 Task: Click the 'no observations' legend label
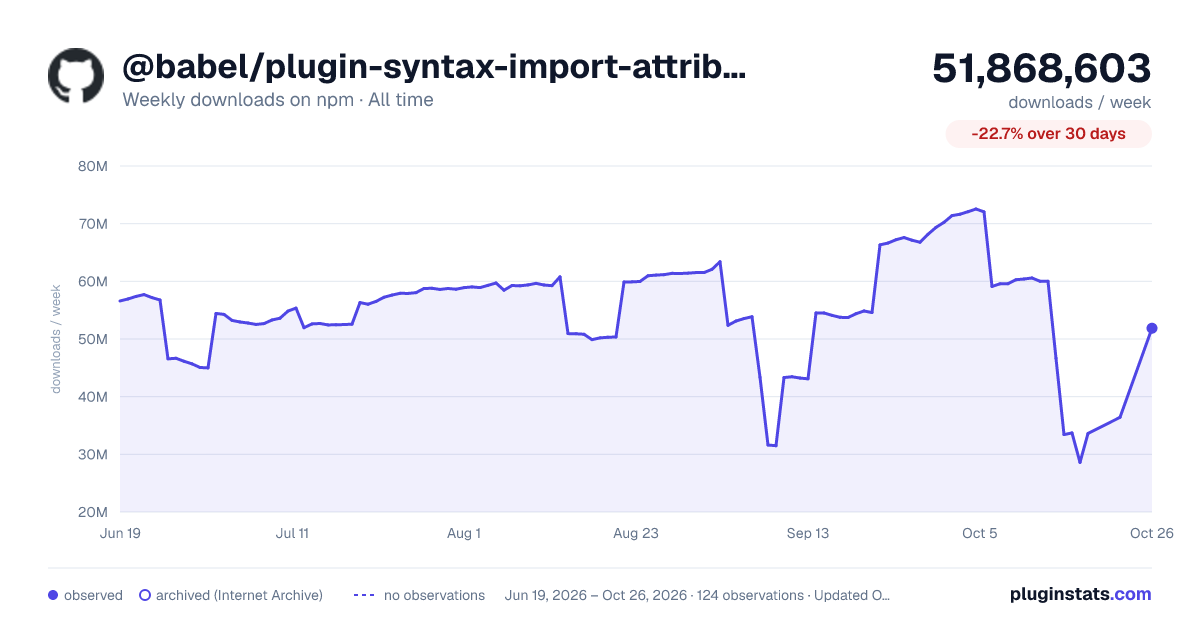(434, 595)
